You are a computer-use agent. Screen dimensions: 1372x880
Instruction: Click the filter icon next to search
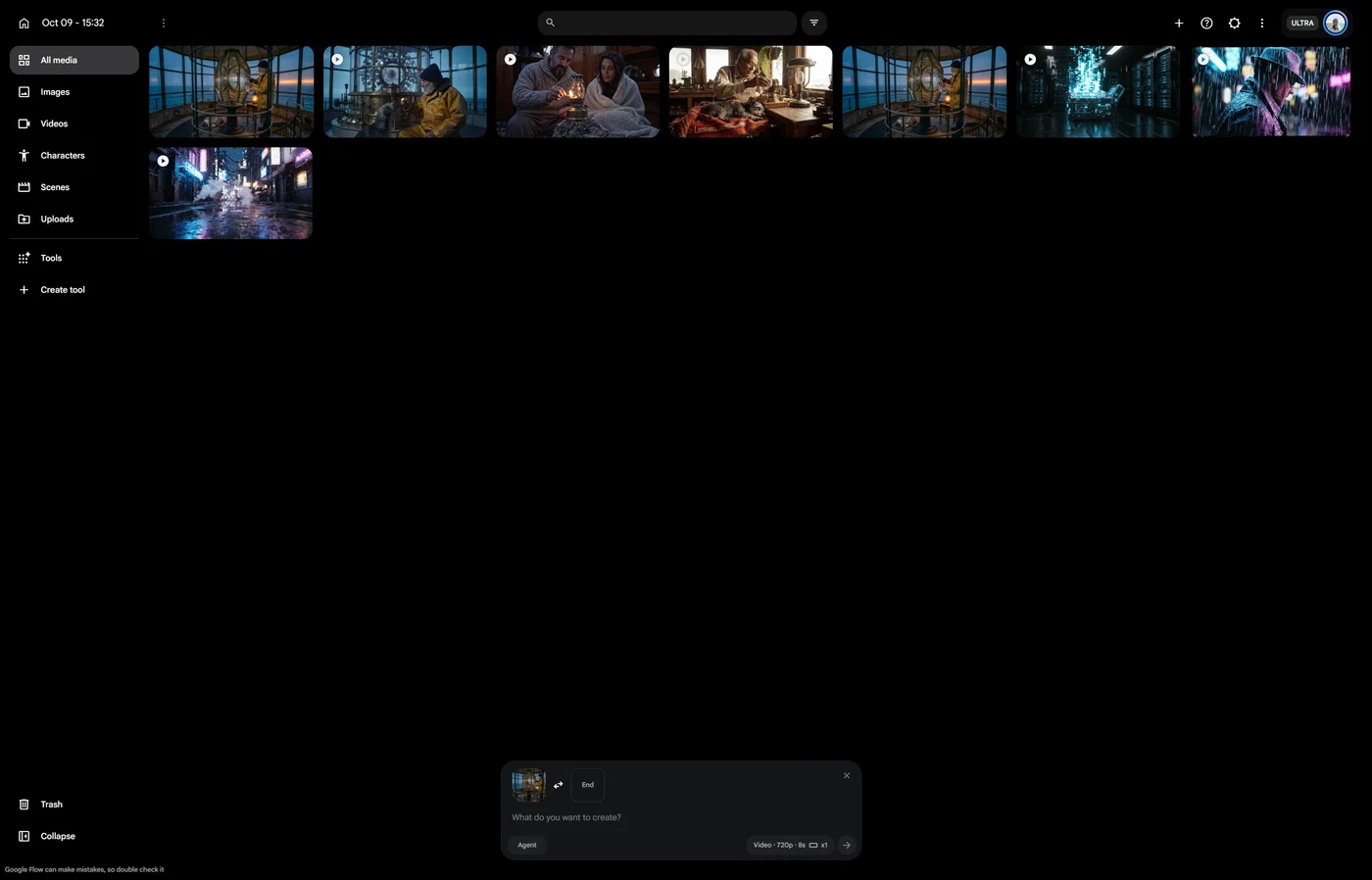[814, 23]
